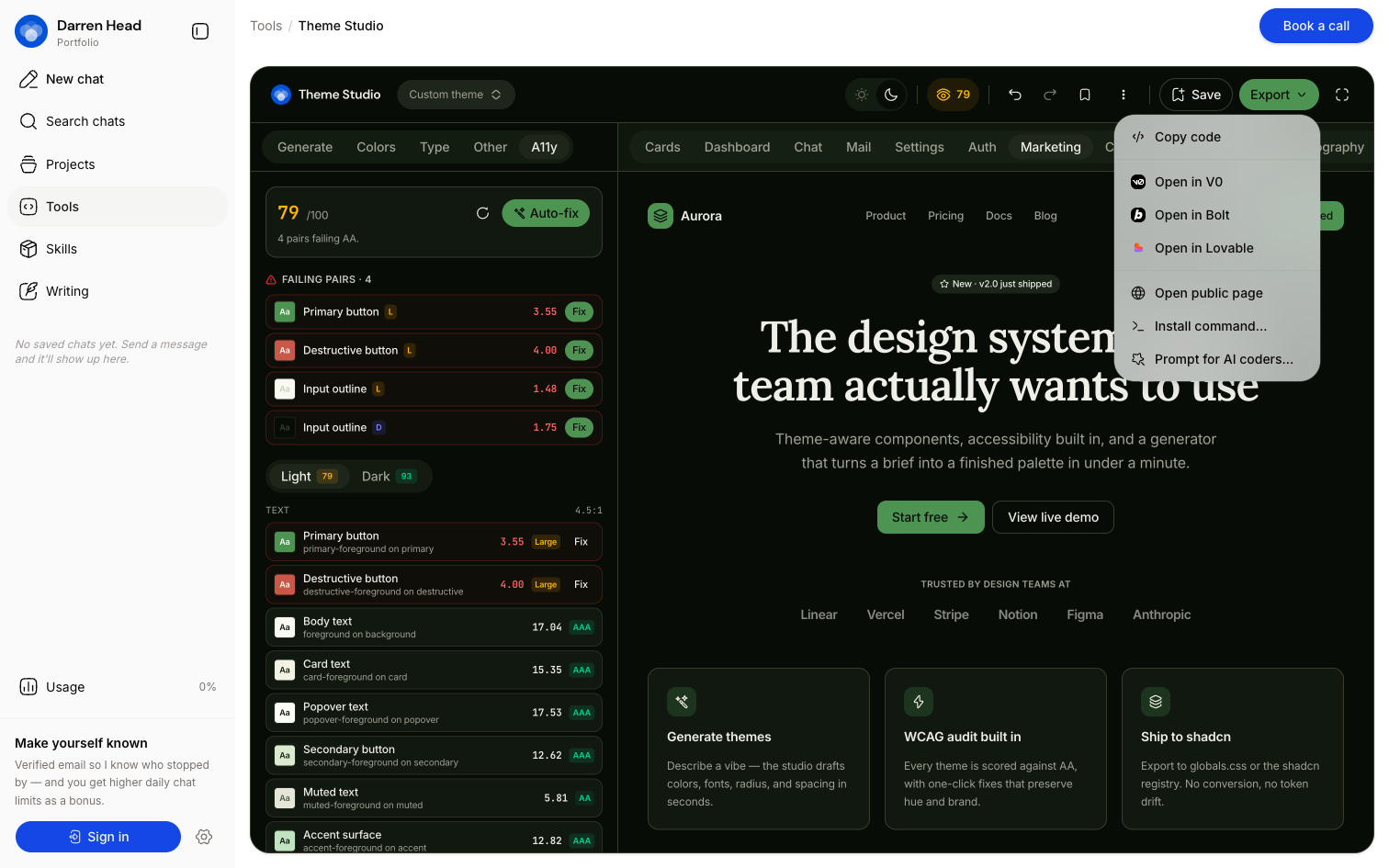Click Start free button
1389x868 pixels.
(x=931, y=517)
